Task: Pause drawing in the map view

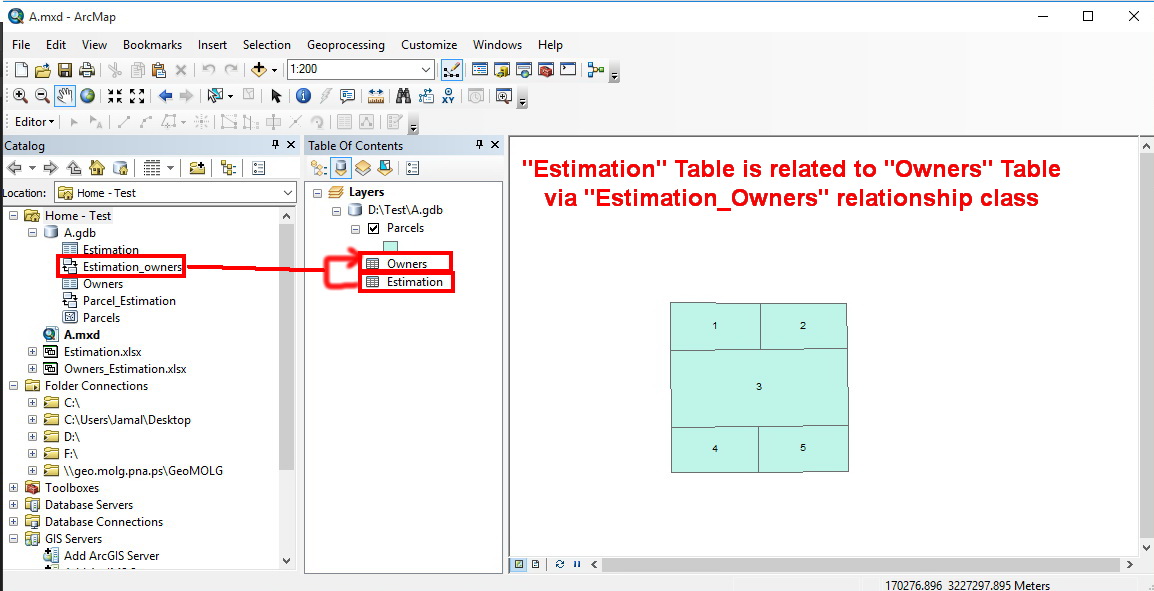Action: [576, 565]
